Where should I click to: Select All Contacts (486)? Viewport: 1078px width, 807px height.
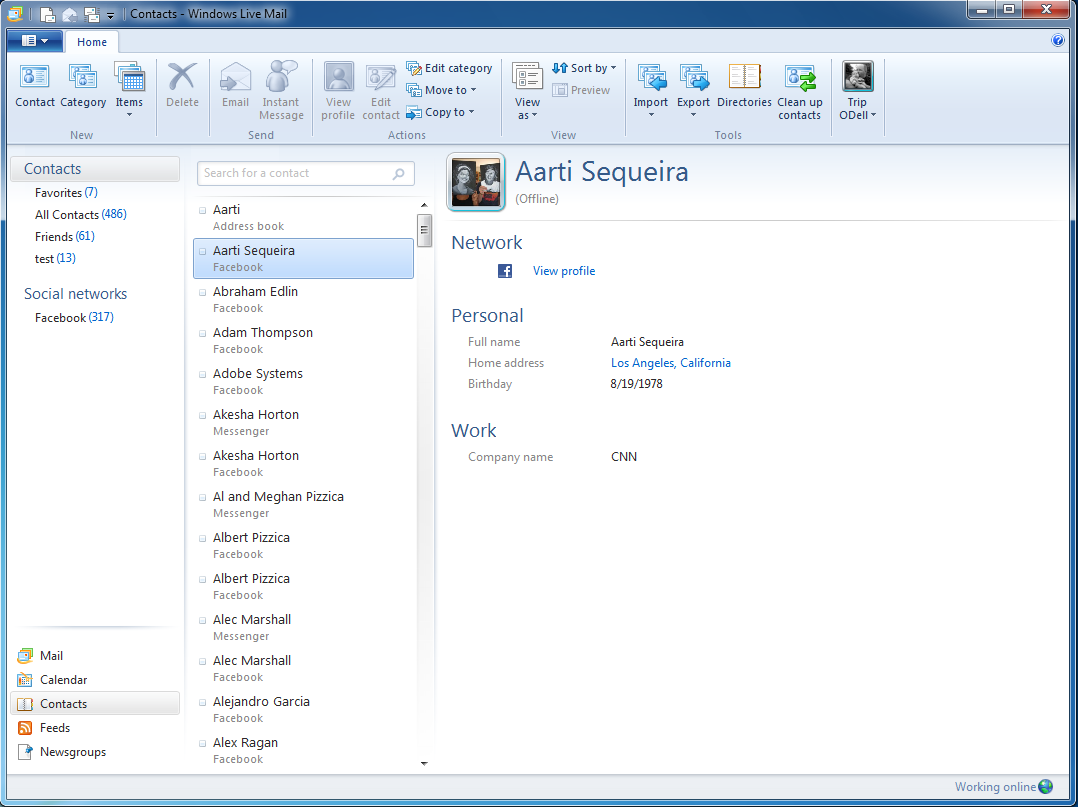80,214
